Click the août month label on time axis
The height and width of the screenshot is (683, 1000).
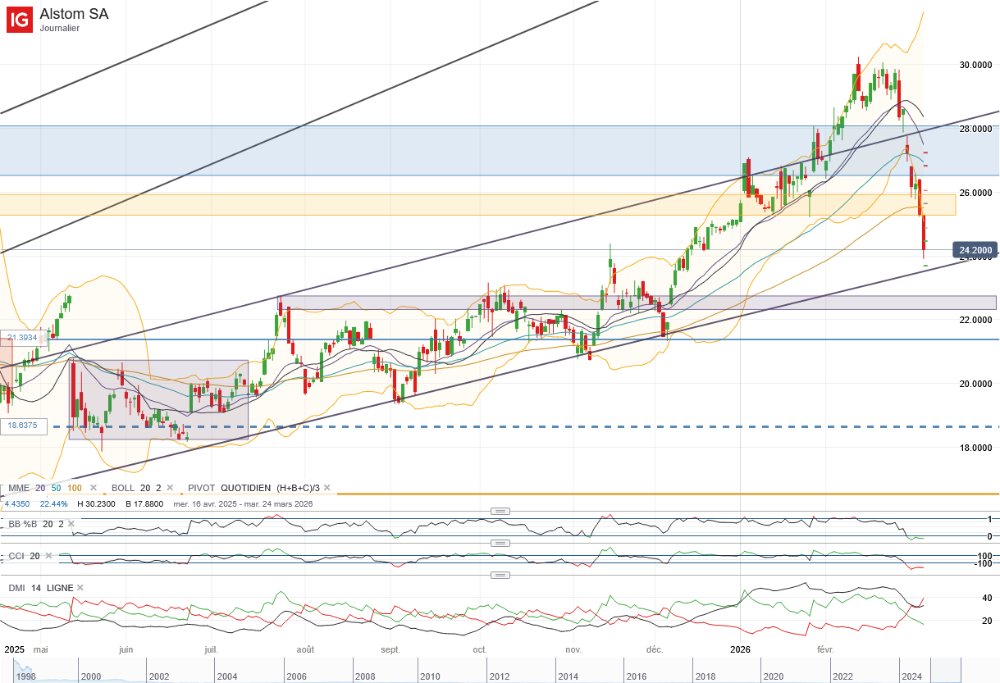305,650
